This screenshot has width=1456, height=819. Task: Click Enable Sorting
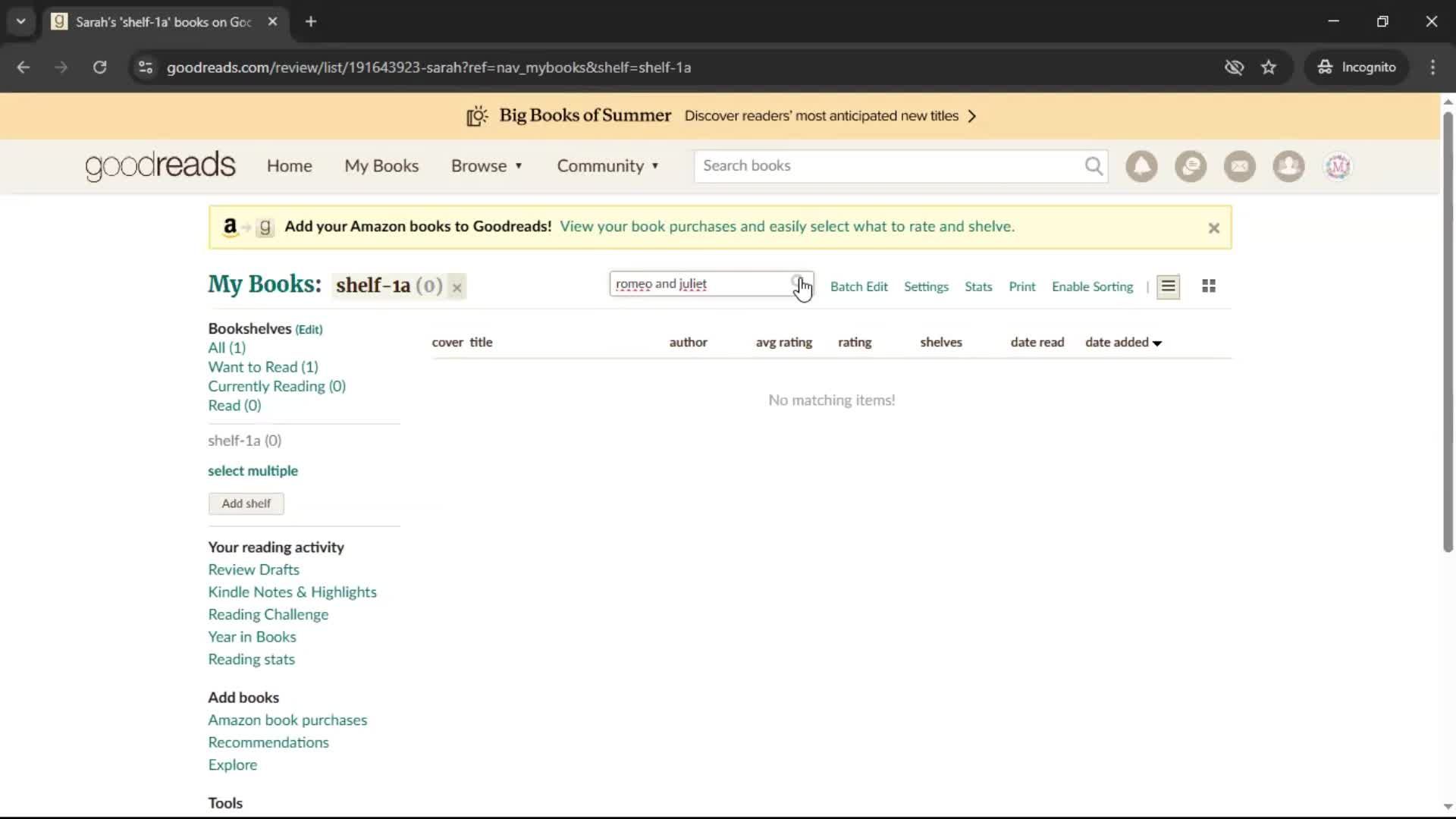pos(1092,287)
